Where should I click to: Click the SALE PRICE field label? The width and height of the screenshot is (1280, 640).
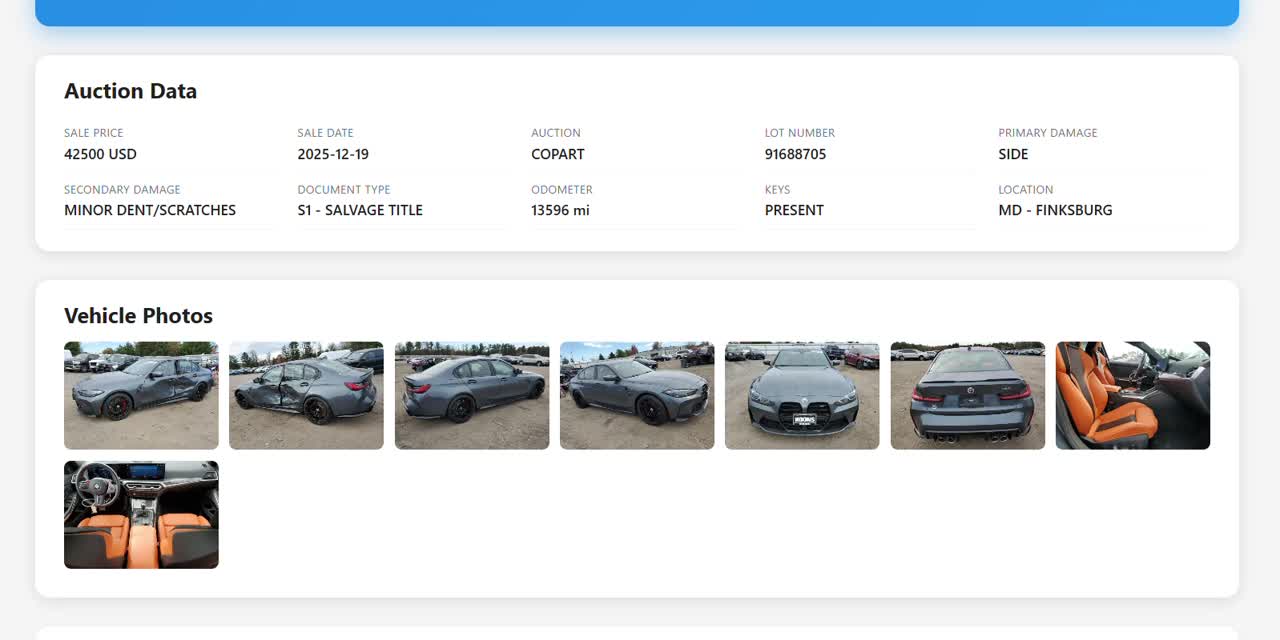[x=94, y=133]
